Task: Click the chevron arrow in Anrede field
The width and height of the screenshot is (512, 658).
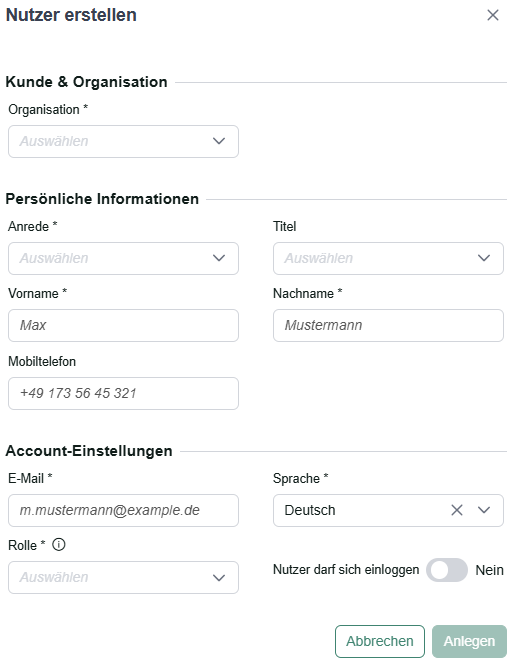Action: point(219,258)
